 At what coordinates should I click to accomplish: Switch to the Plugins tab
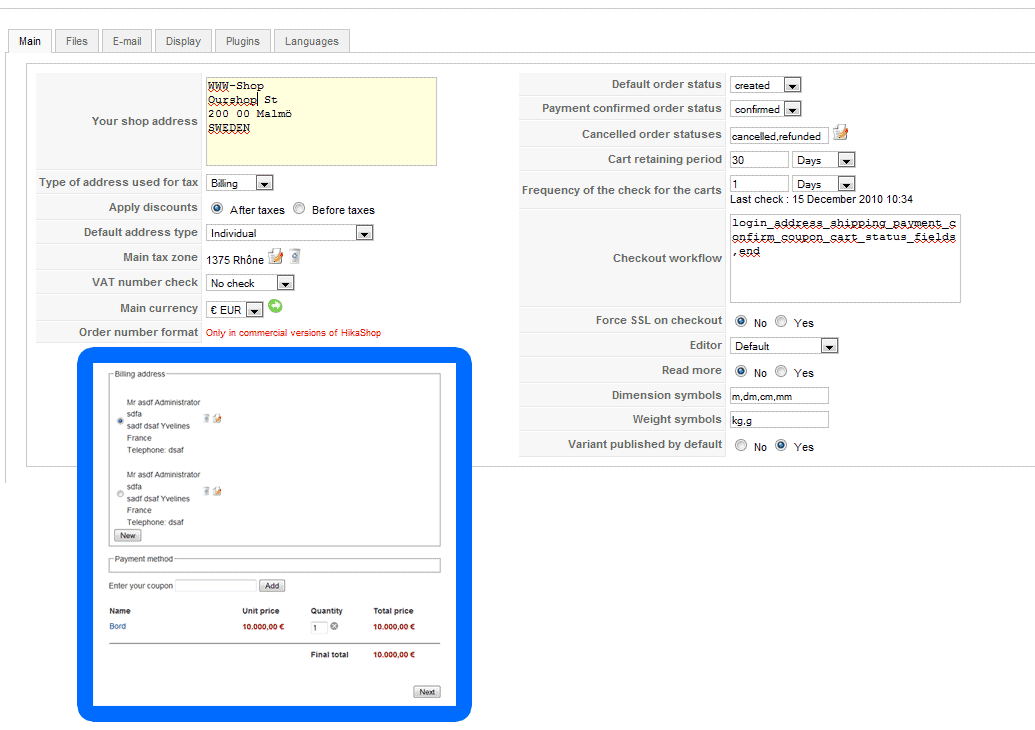point(243,41)
